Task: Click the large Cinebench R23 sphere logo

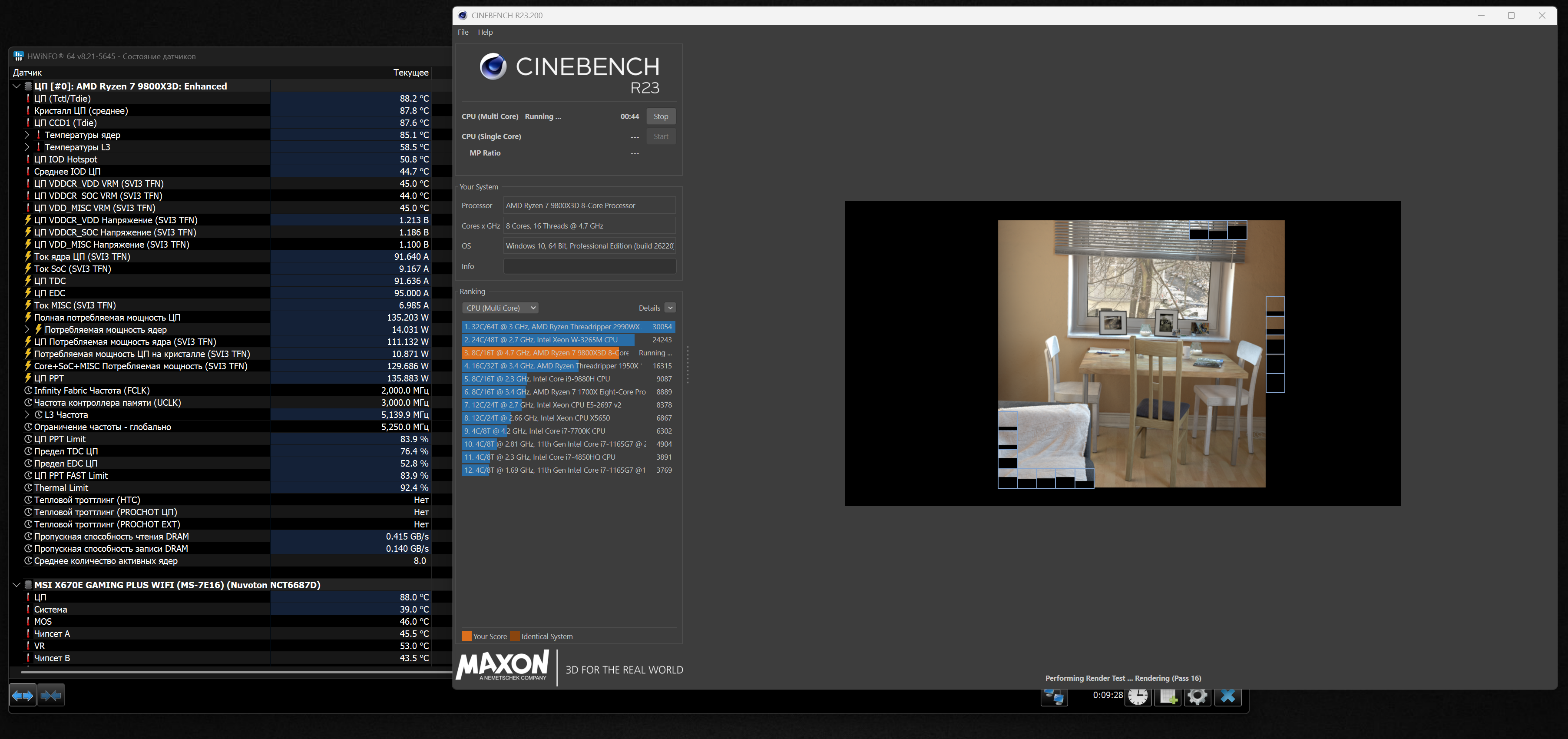Action: point(493,66)
